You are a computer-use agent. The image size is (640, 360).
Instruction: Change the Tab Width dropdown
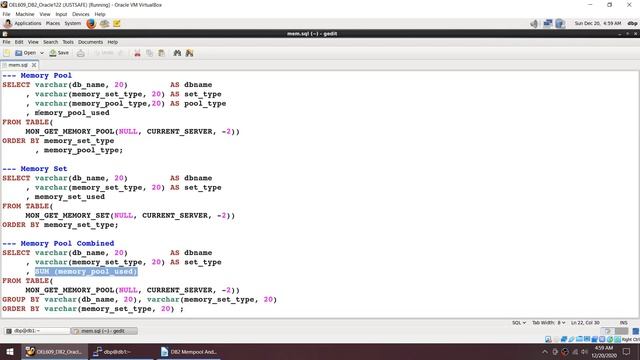549,323
